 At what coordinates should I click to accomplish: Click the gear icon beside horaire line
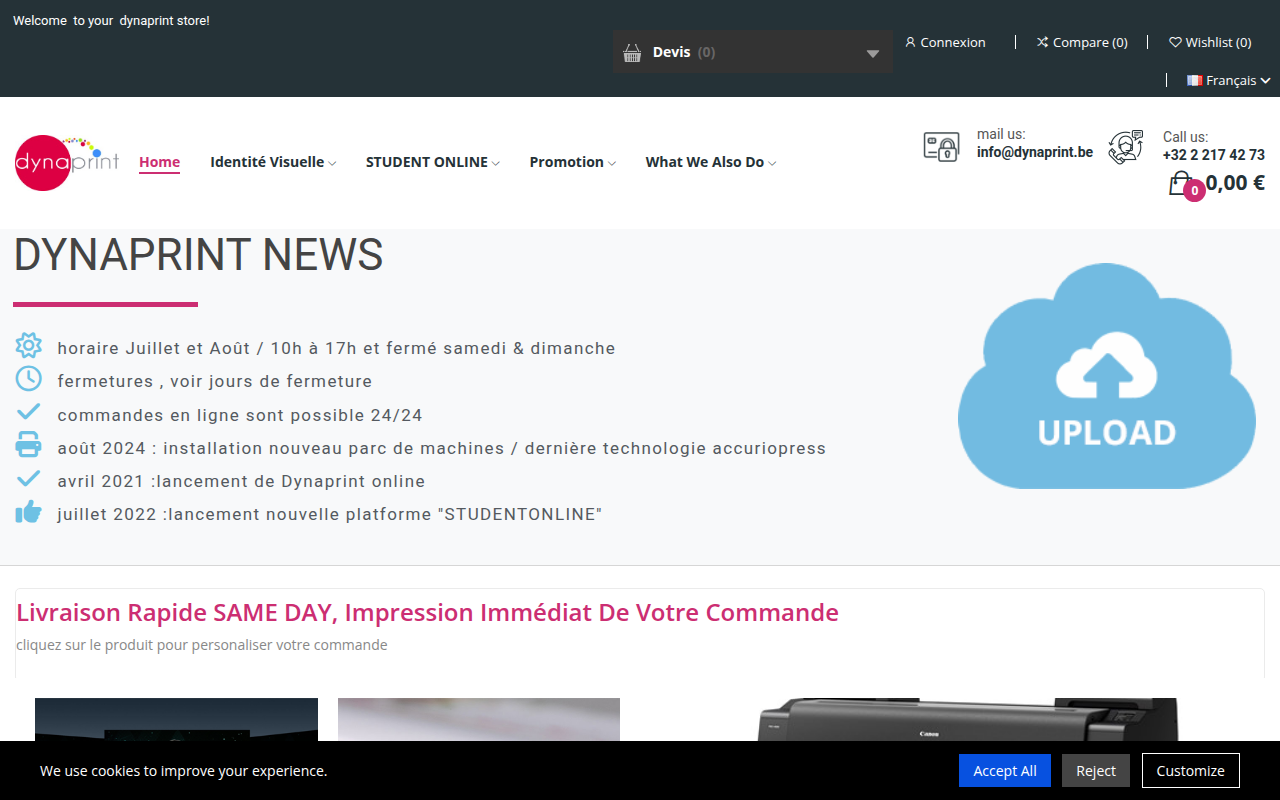(28, 346)
